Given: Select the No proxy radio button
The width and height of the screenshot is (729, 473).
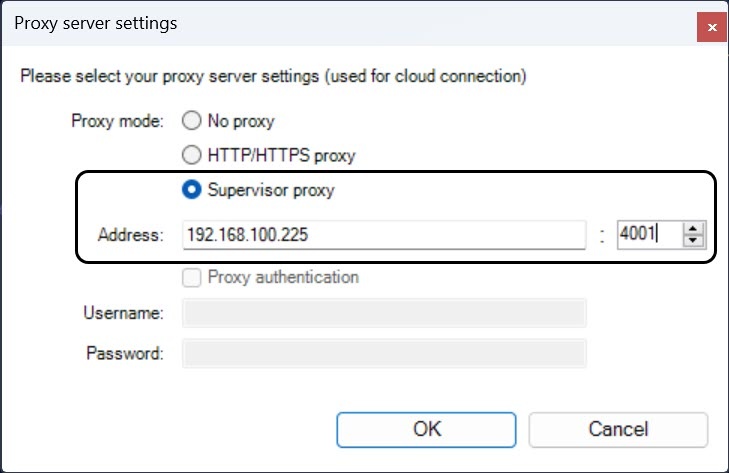Looking at the screenshot, I should tap(190, 122).
